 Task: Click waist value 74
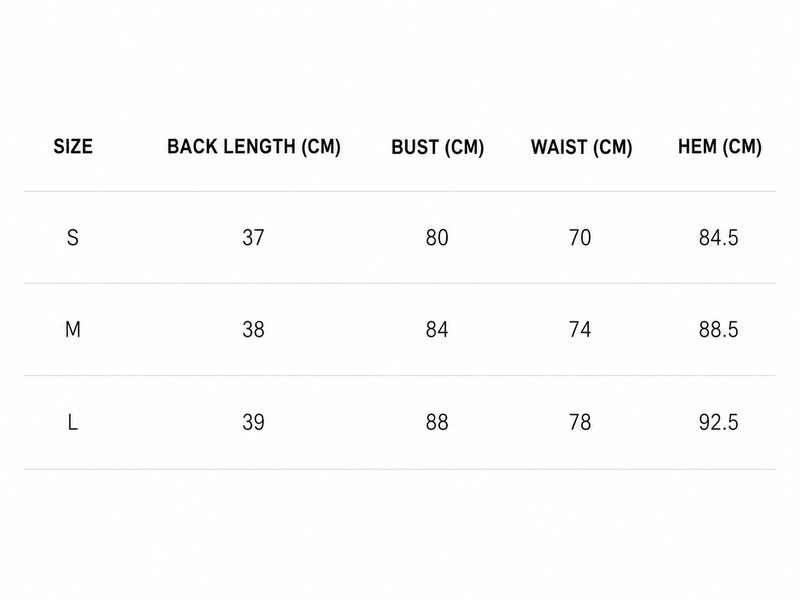coord(580,330)
